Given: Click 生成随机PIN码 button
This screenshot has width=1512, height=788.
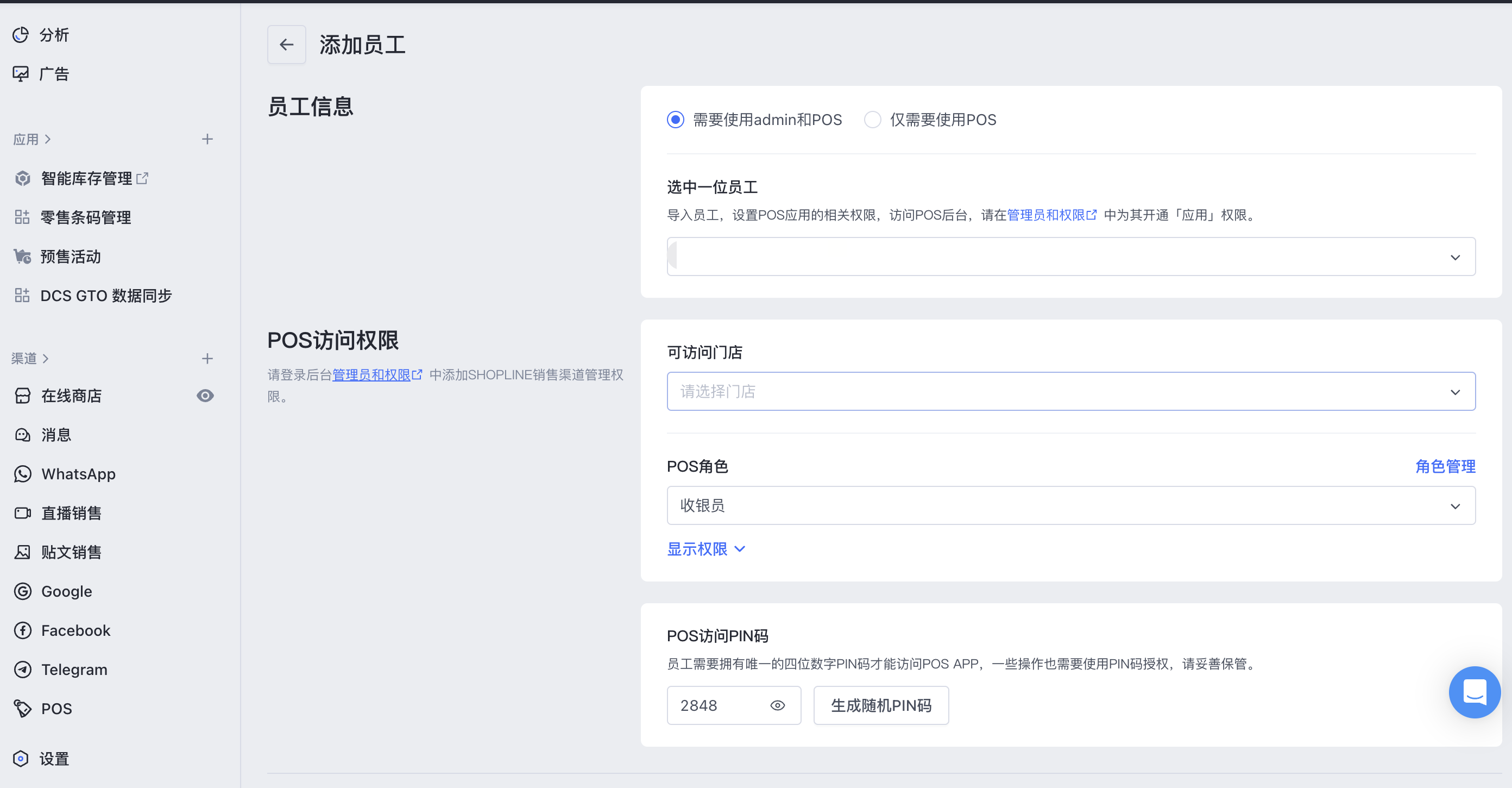Looking at the screenshot, I should [x=880, y=706].
